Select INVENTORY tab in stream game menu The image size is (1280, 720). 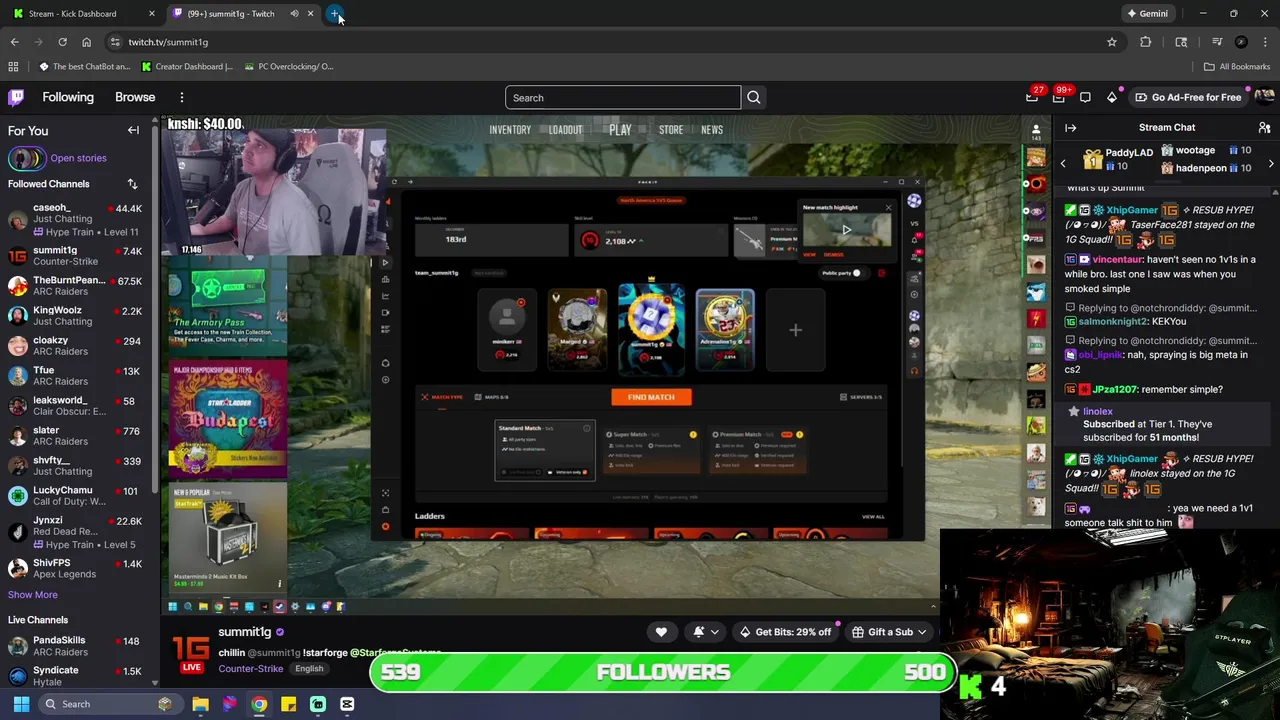click(x=510, y=130)
